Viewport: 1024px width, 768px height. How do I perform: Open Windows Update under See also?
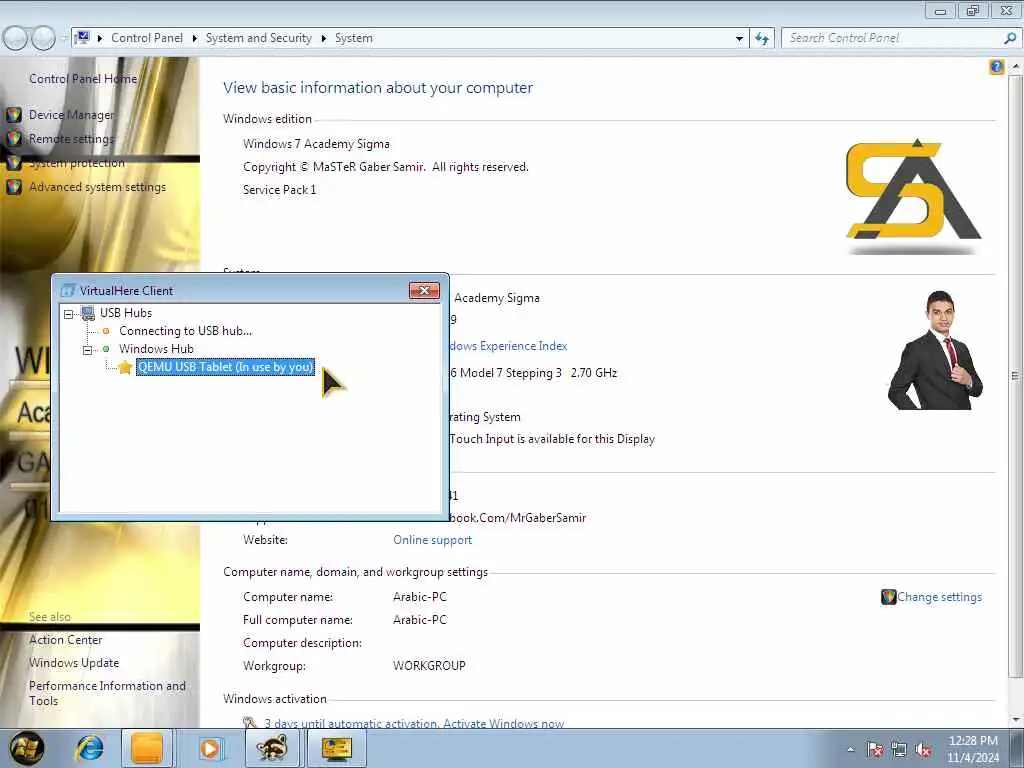(x=74, y=663)
